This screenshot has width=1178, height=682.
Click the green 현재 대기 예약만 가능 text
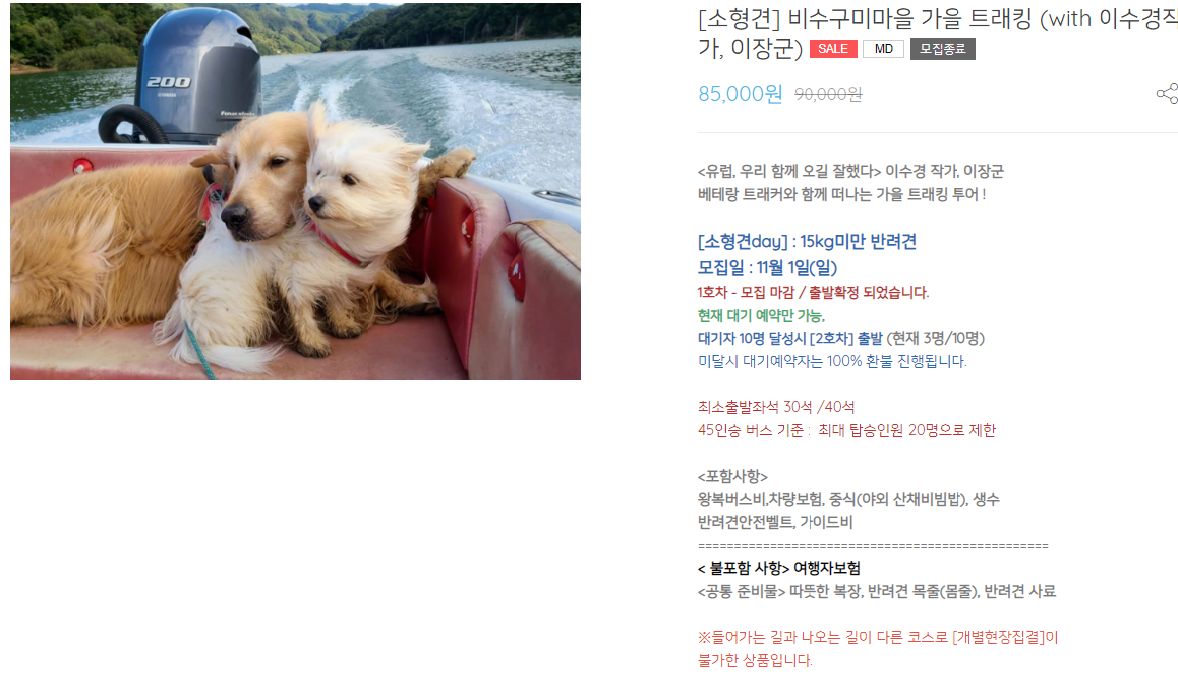pyautogui.click(x=761, y=315)
